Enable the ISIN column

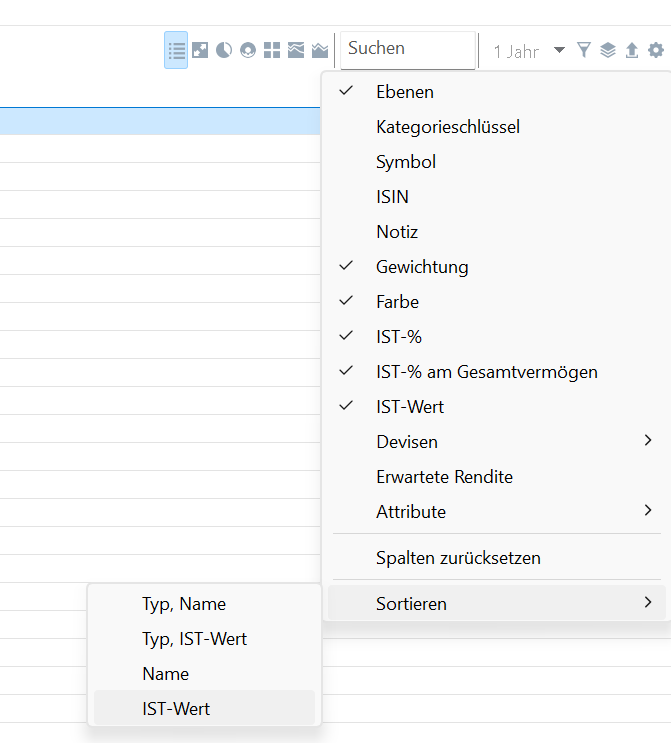coord(392,197)
